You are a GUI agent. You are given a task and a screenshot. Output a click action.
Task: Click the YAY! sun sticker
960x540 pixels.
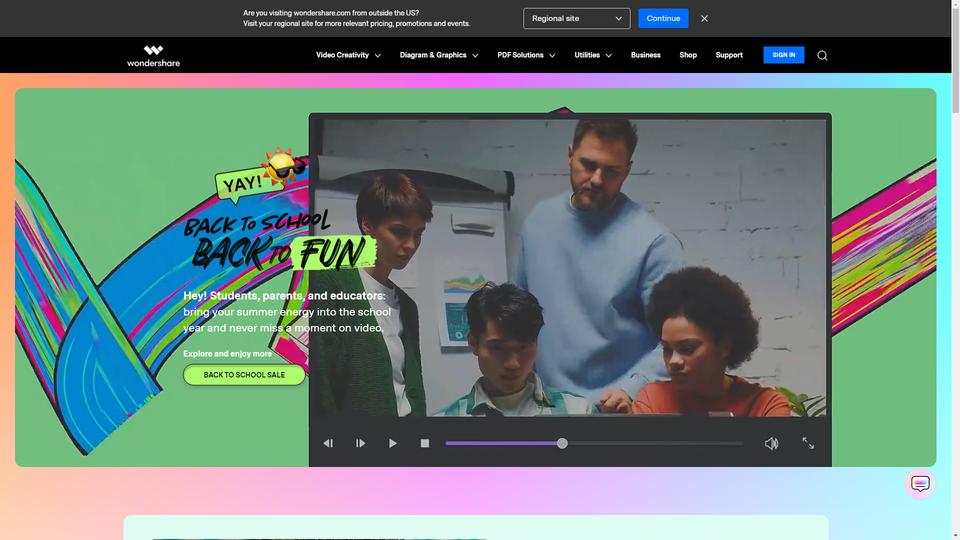(260, 174)
